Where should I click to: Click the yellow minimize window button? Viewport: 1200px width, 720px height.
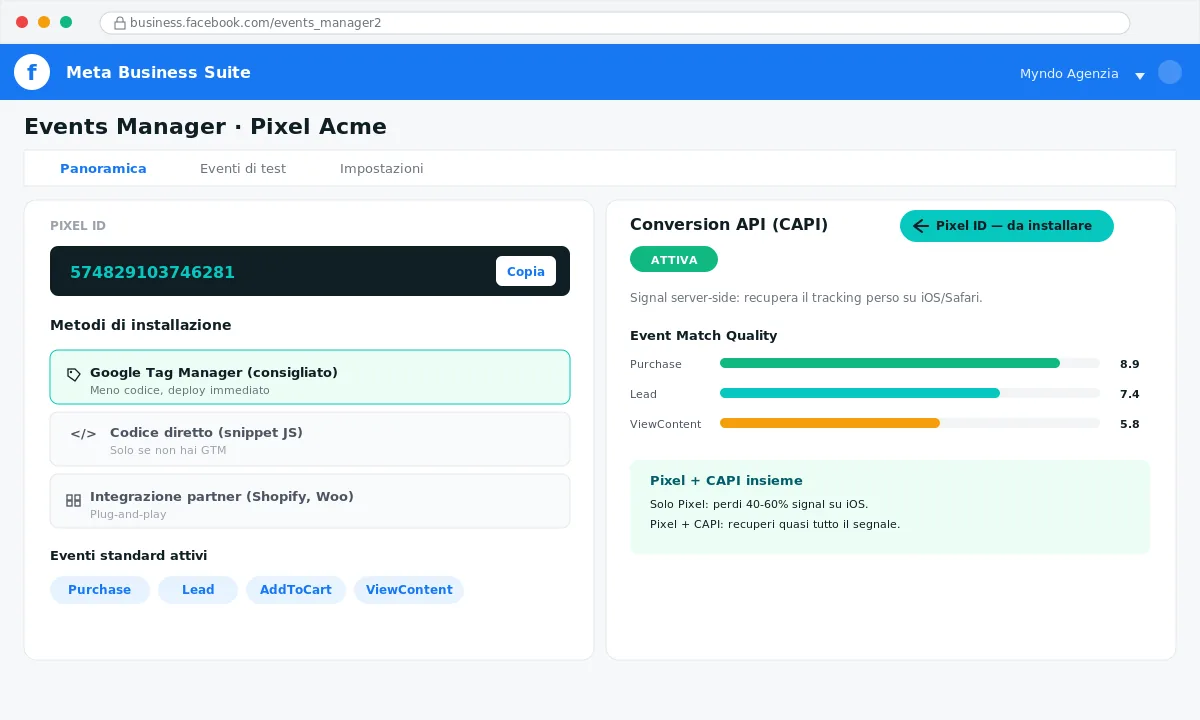click(x=44, y=22)
